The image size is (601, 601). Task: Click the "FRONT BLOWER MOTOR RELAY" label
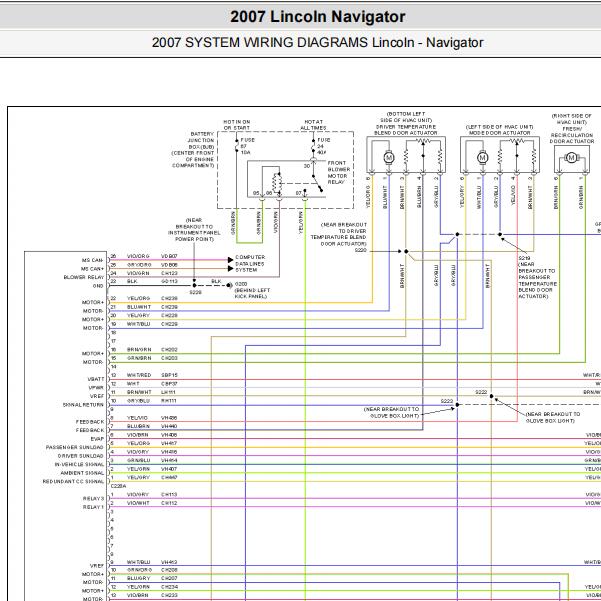tap(339, 172)
